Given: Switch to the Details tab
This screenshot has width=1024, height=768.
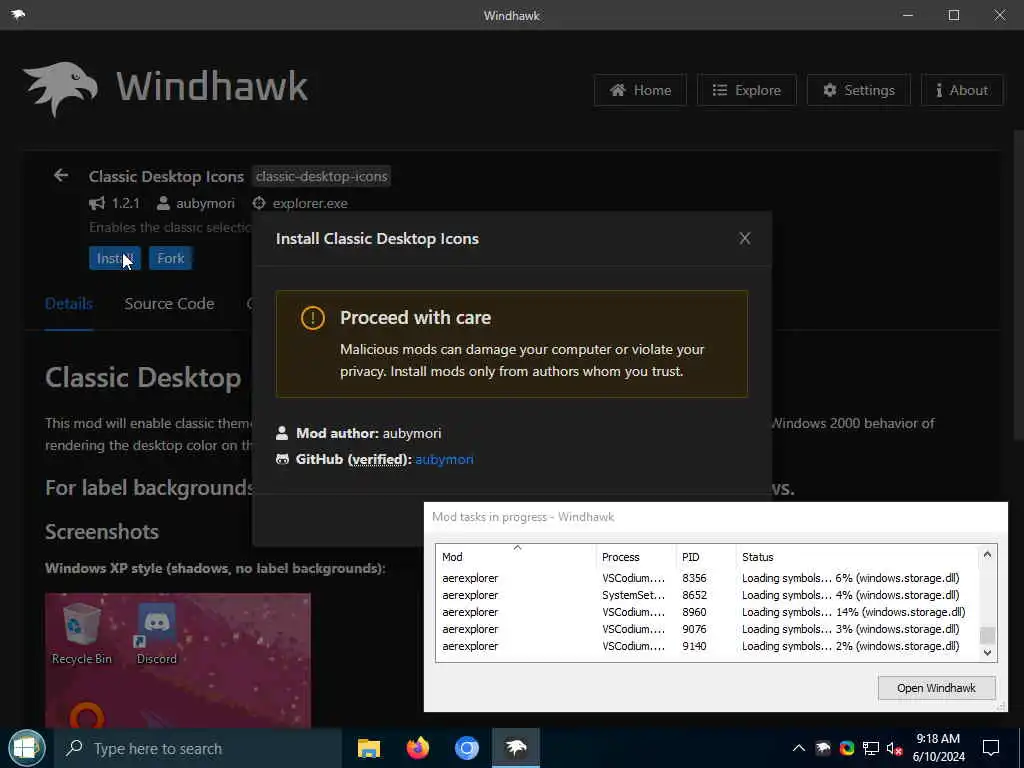Looking at the screenshot, I should click(x=69, y=304).
